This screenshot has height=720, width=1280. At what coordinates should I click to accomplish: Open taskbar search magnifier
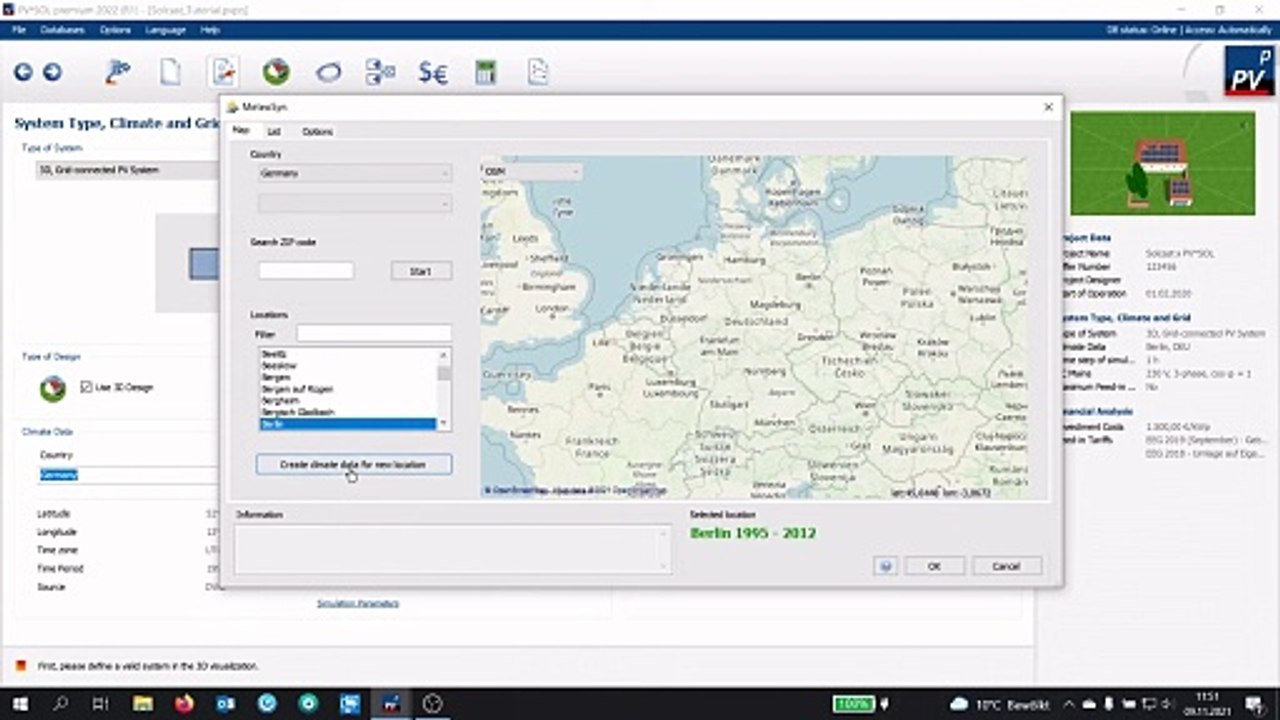(60, 704)
